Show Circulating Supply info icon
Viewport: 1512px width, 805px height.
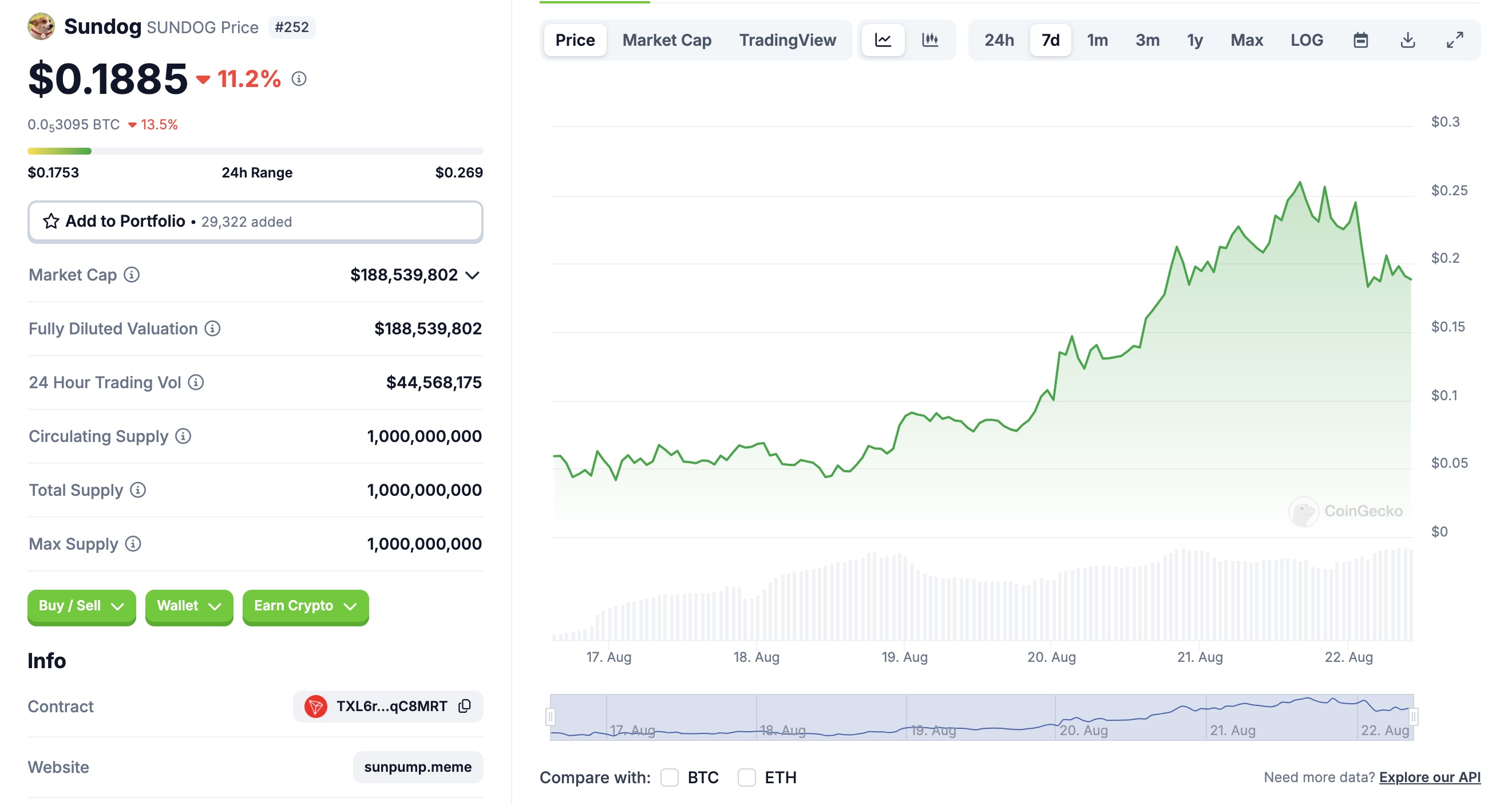point(183,436)
